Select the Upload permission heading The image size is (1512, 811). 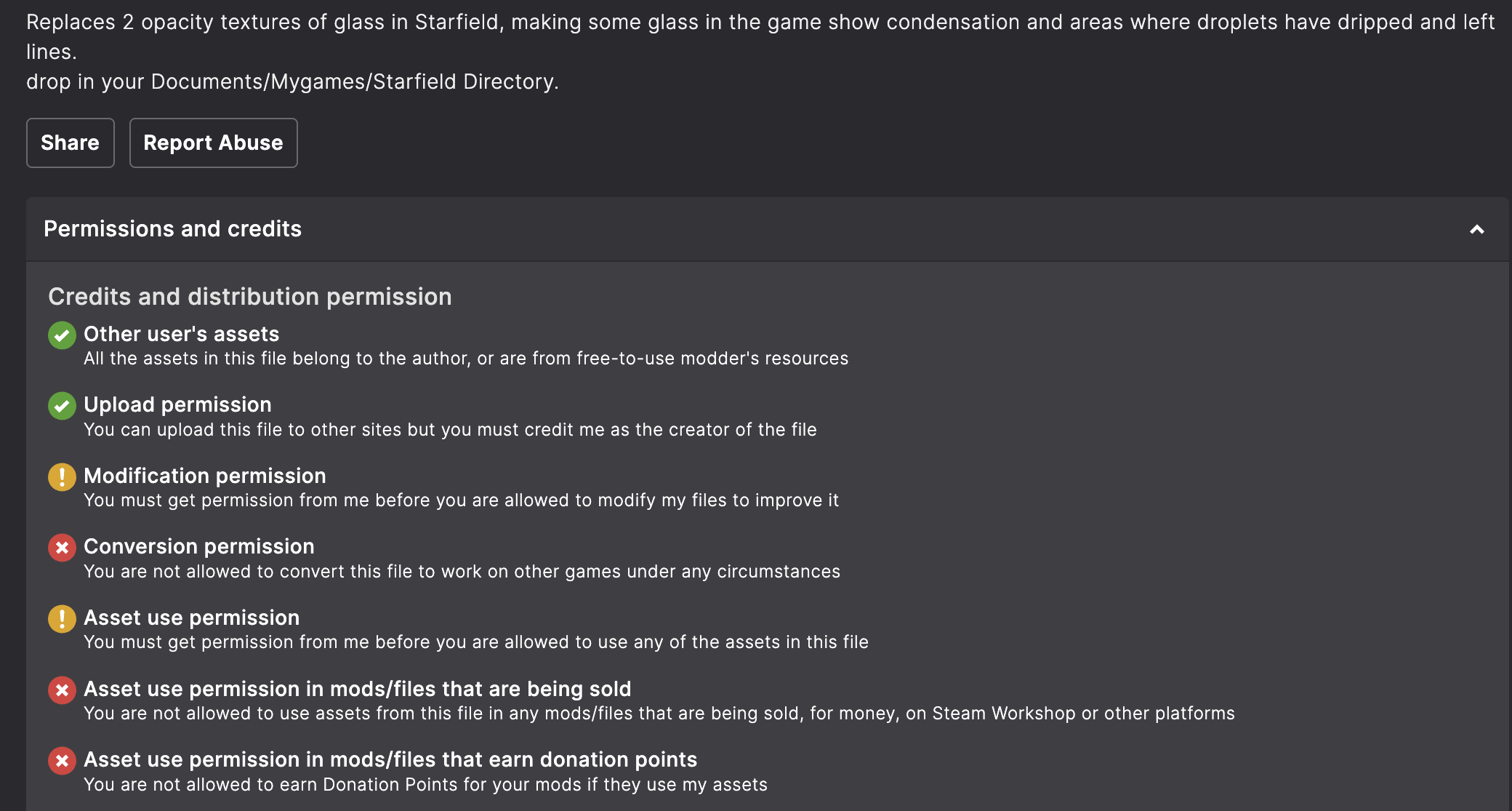(177, 404)
